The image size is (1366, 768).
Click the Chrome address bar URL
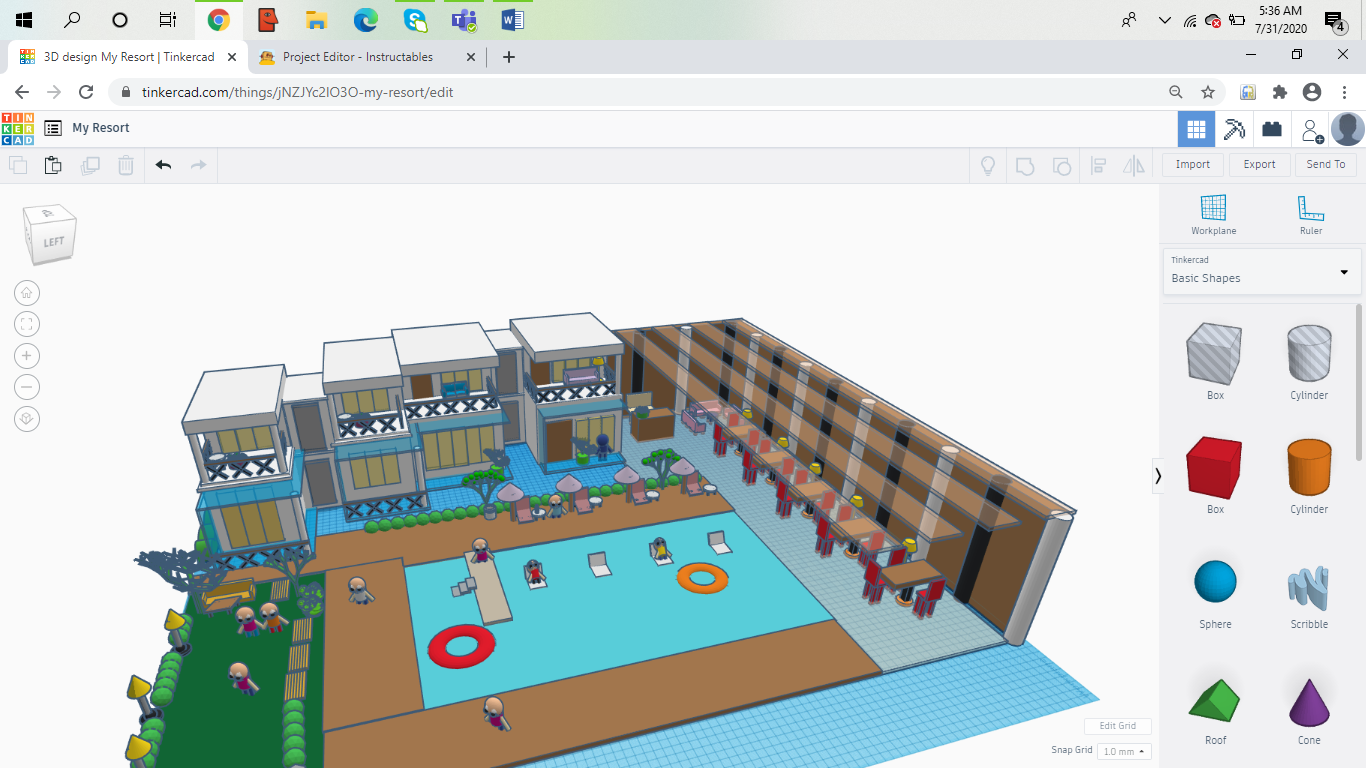(298, 92)
